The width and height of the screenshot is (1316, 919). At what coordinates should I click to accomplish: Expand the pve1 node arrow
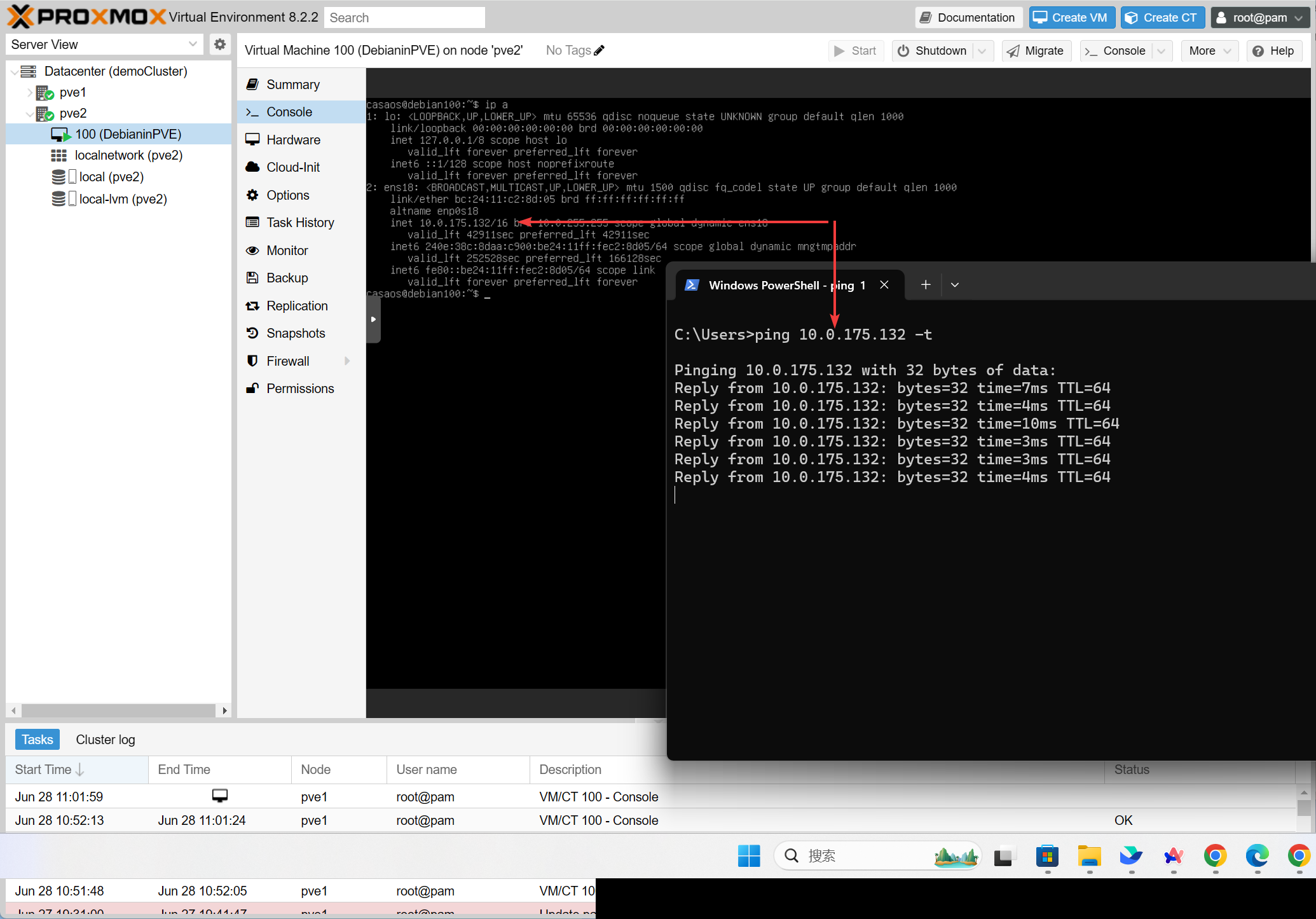[29, 93]
